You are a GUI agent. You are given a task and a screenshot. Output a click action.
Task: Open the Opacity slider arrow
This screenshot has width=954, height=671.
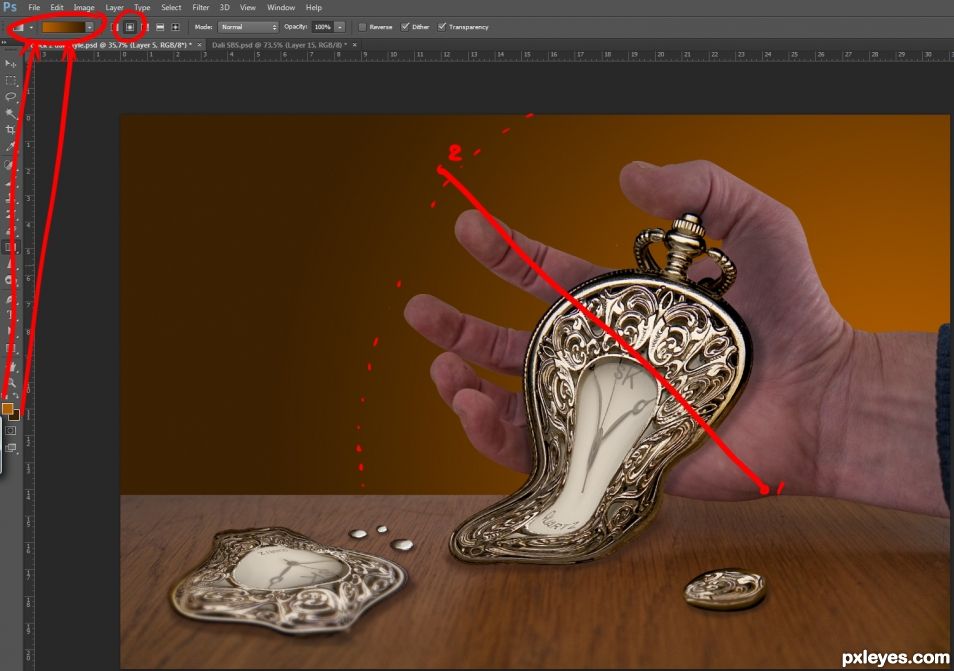click(x=339, y=27)
